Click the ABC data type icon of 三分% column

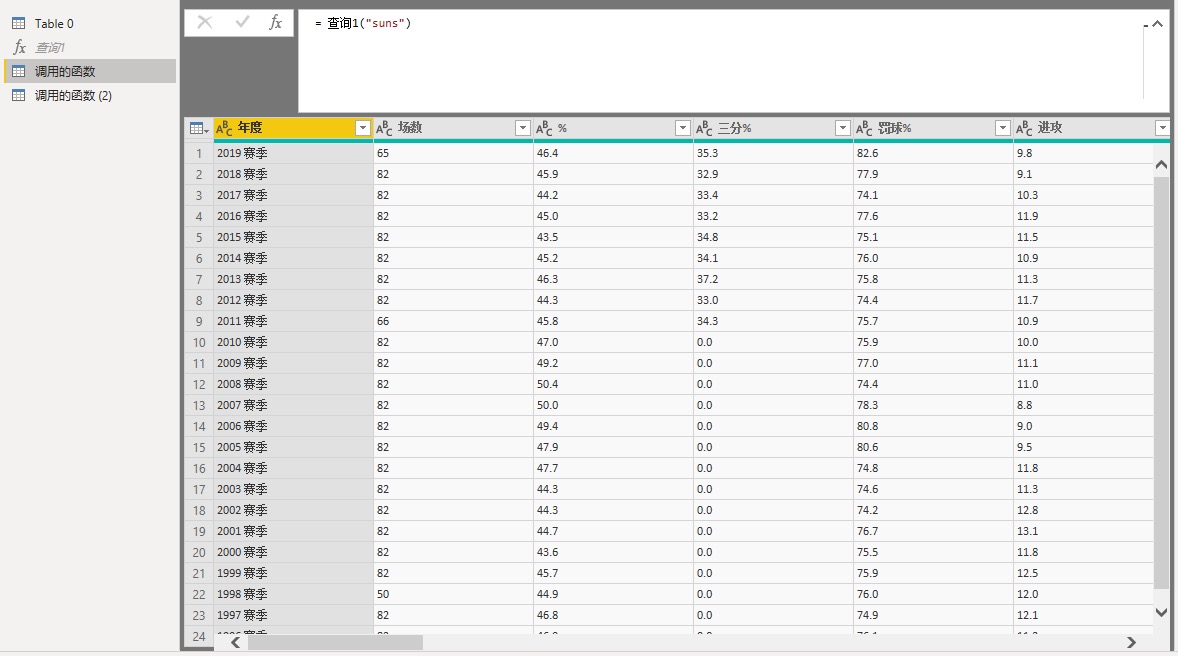pyautogui.click(x=704, y=128)
